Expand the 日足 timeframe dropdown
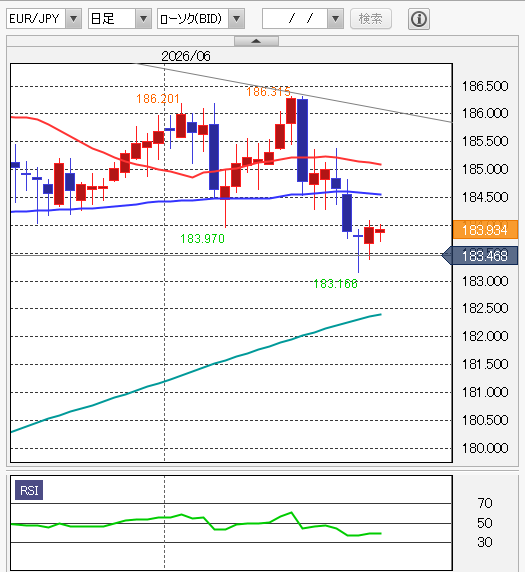The image size is (525, 572). tap(120, 19)
